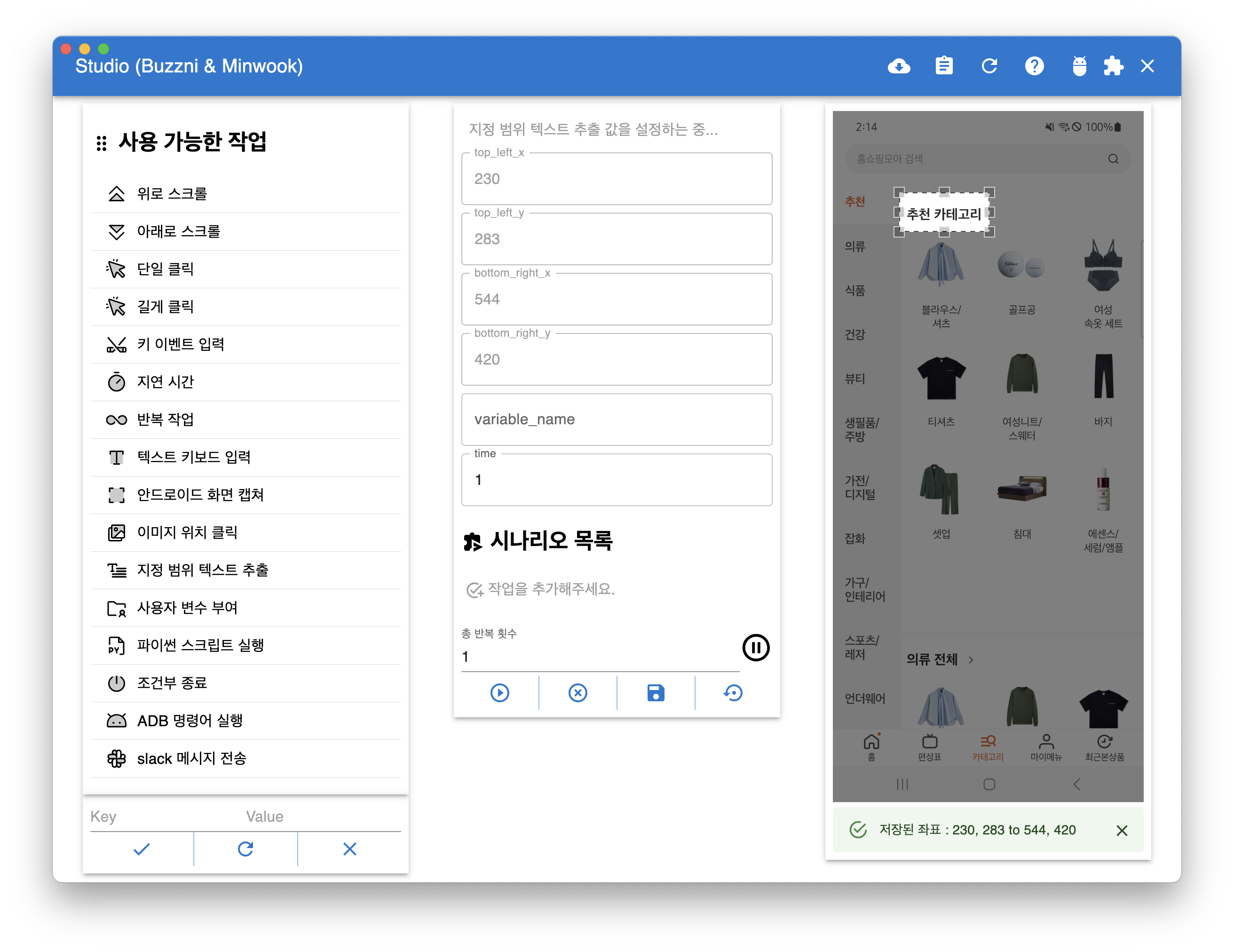Open the help question mark icon
The image size is (1234, 952).
coord(1034,66)
